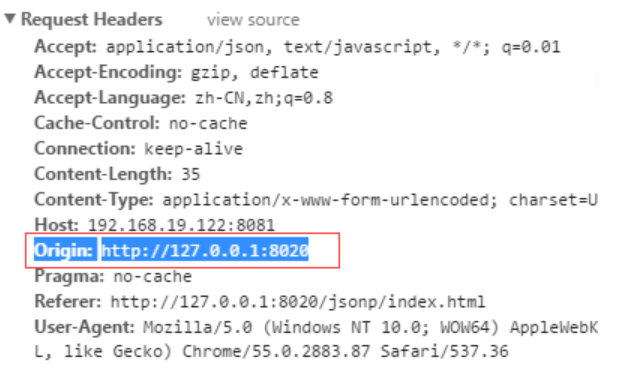Click the Content-Type header name
This screenshot has height=383, width=624.
[94, 200]
